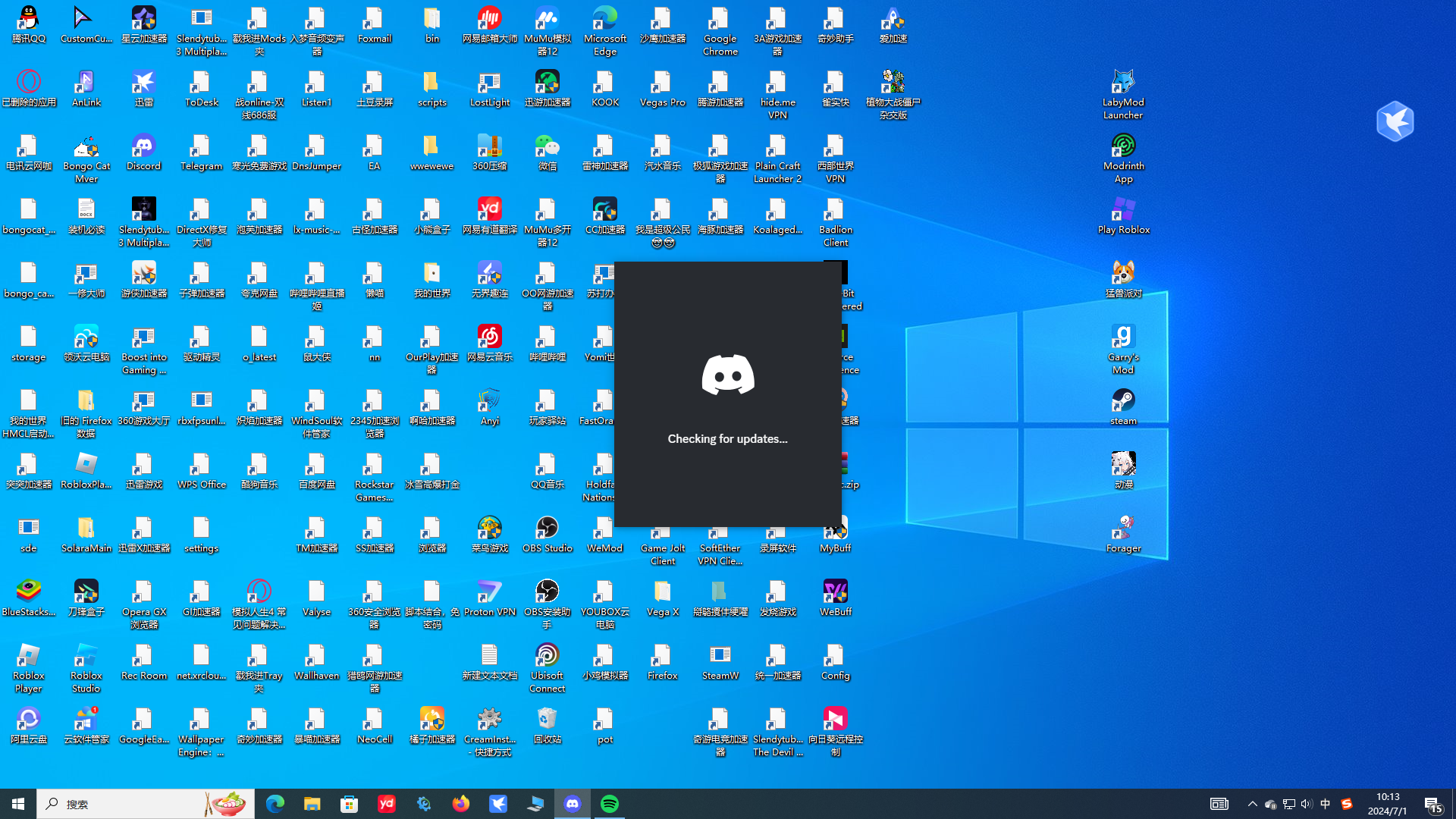Click the taskbar 搜索 search box
Image resolution: width=1456 pixels, height=819 pixels.
point(146,804)
